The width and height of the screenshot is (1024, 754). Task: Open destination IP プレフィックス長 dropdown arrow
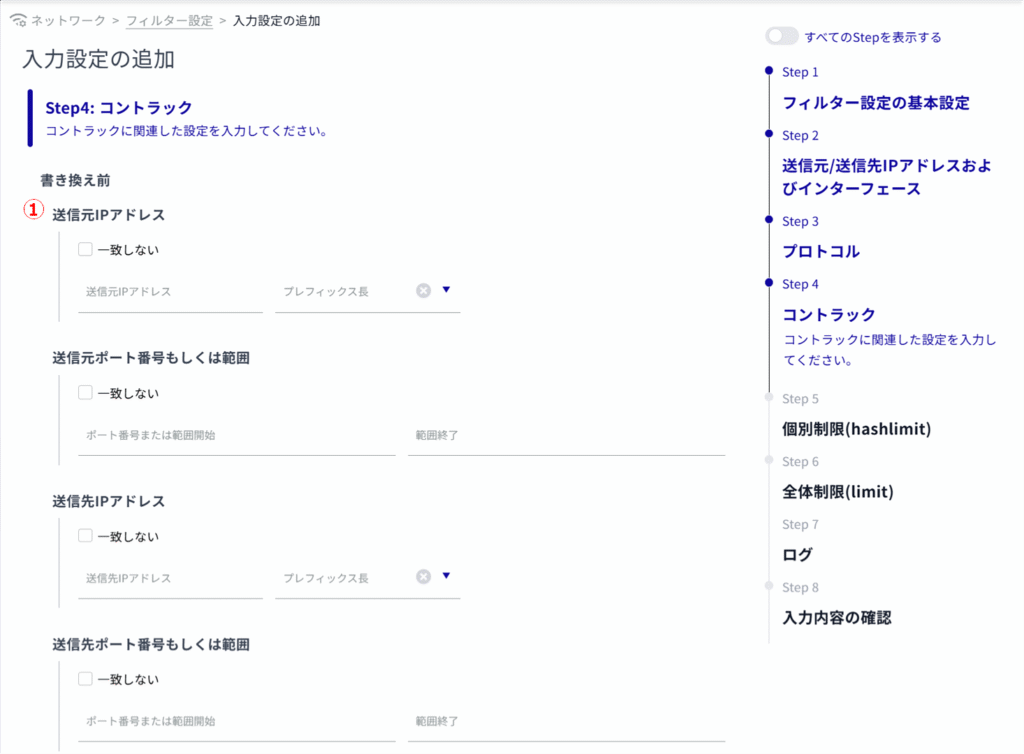point(446,576)
